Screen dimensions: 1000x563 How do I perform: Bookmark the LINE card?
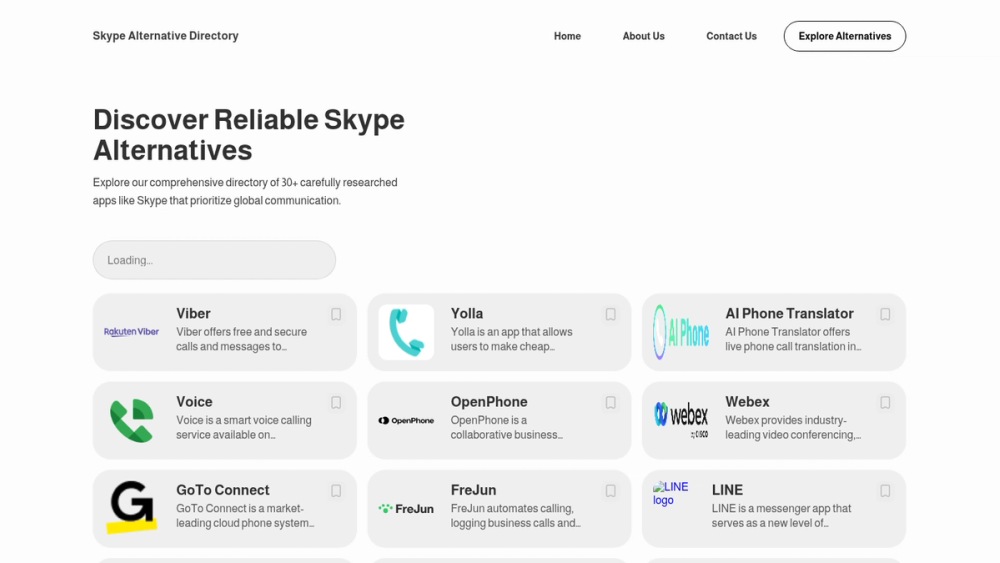pos(885,491)
